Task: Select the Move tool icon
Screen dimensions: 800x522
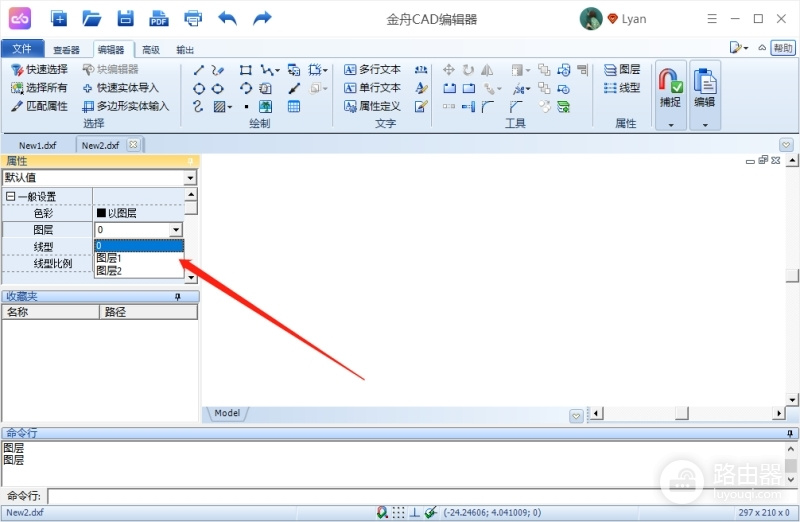Action: [x=449, y=70]
